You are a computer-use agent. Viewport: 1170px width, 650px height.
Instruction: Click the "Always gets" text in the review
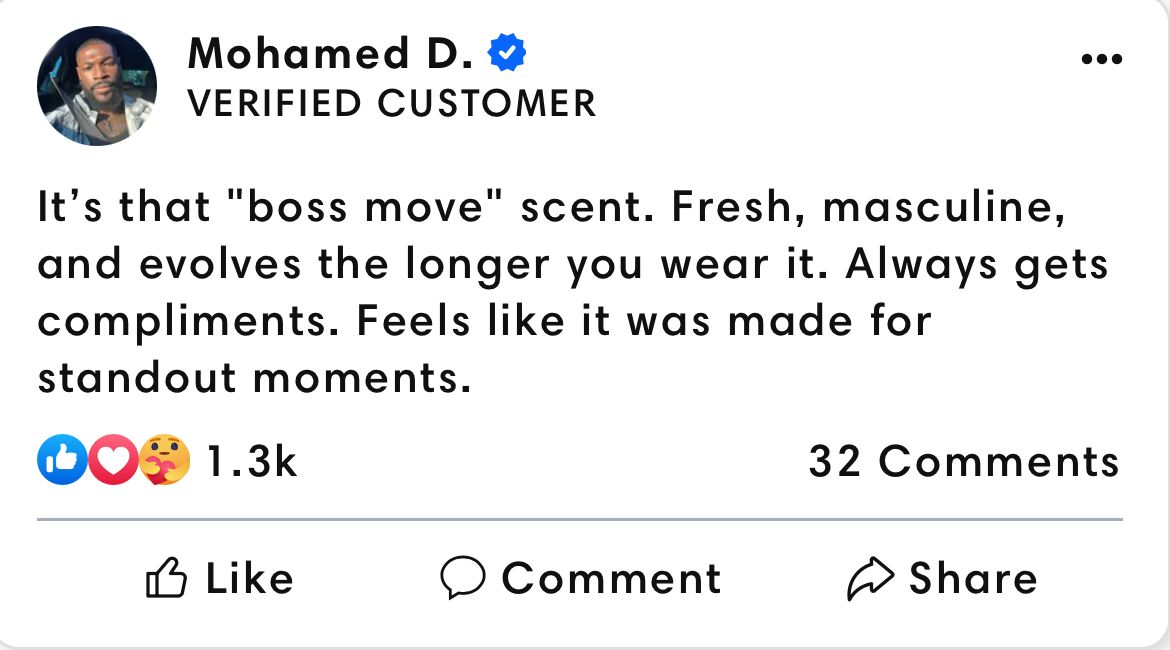pos(976,265)
